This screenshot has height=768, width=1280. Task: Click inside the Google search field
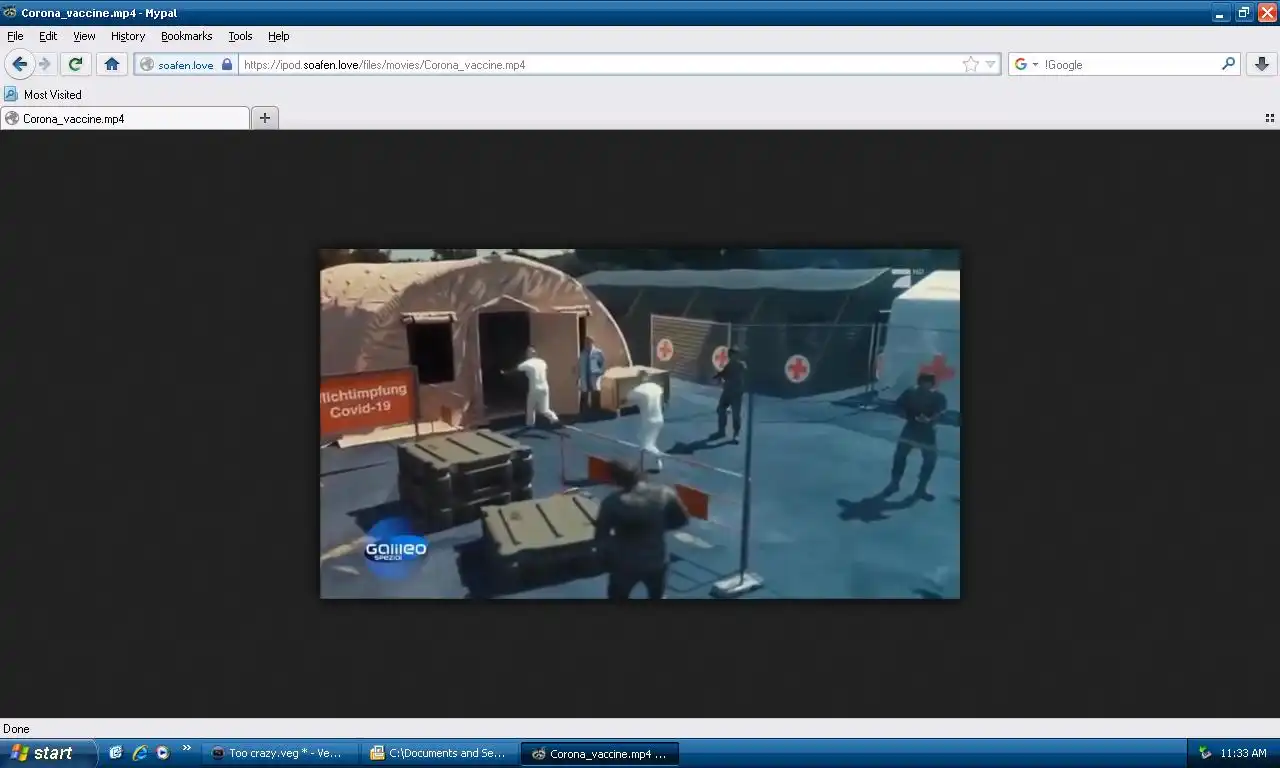1130,64
